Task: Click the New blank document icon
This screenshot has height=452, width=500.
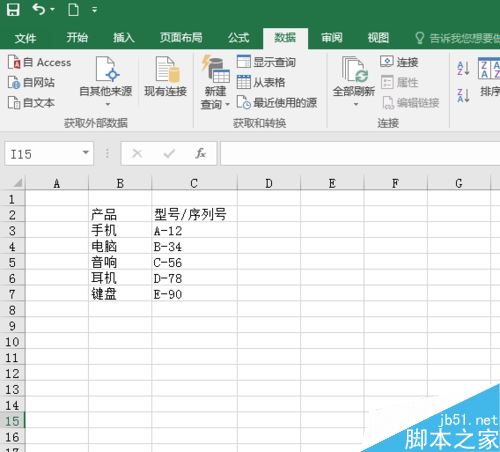Action: pyautogui.click(x=73, y=9)
